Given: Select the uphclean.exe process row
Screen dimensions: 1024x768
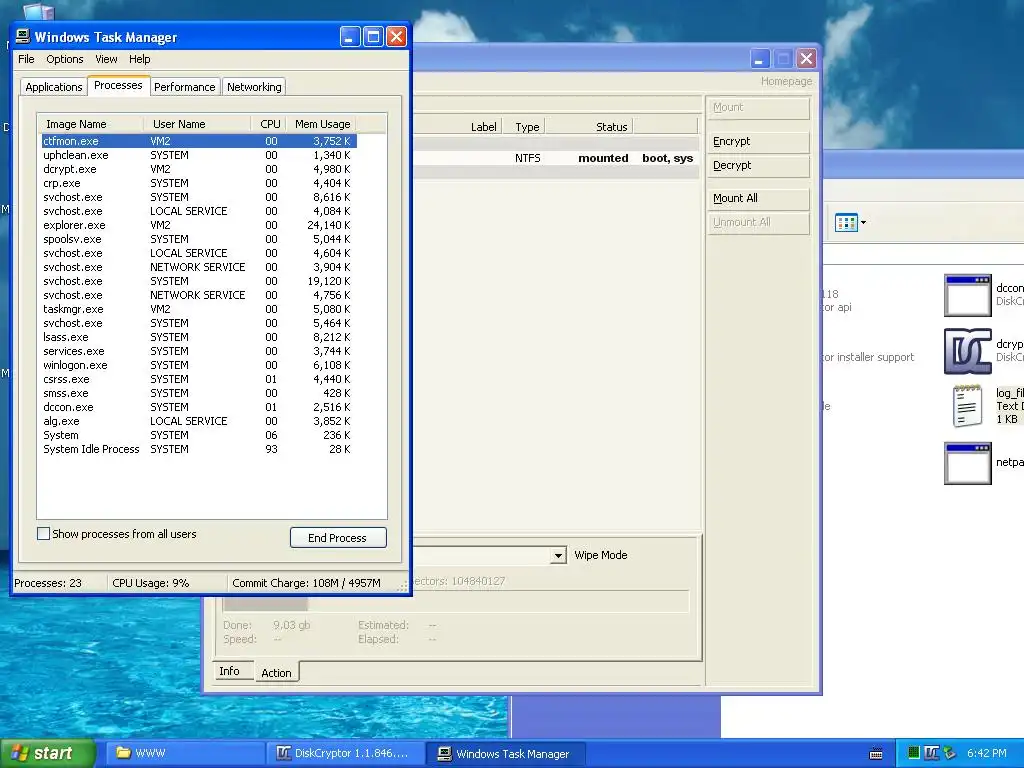Looking at the screenshot, I should [199, 155].
